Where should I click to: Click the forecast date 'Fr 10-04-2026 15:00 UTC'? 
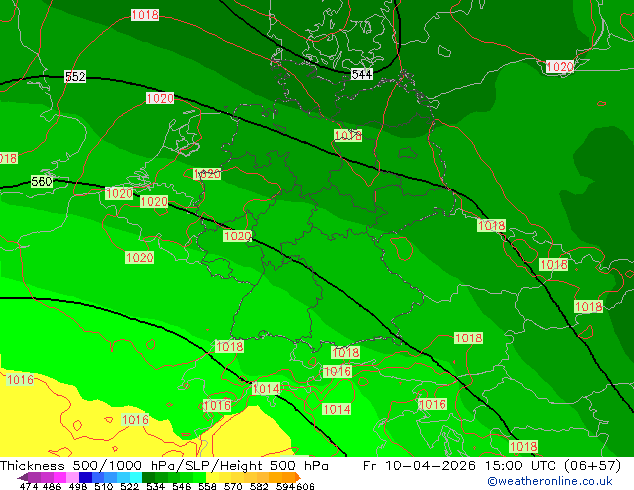pyautogui.click(x=460, y=465)
